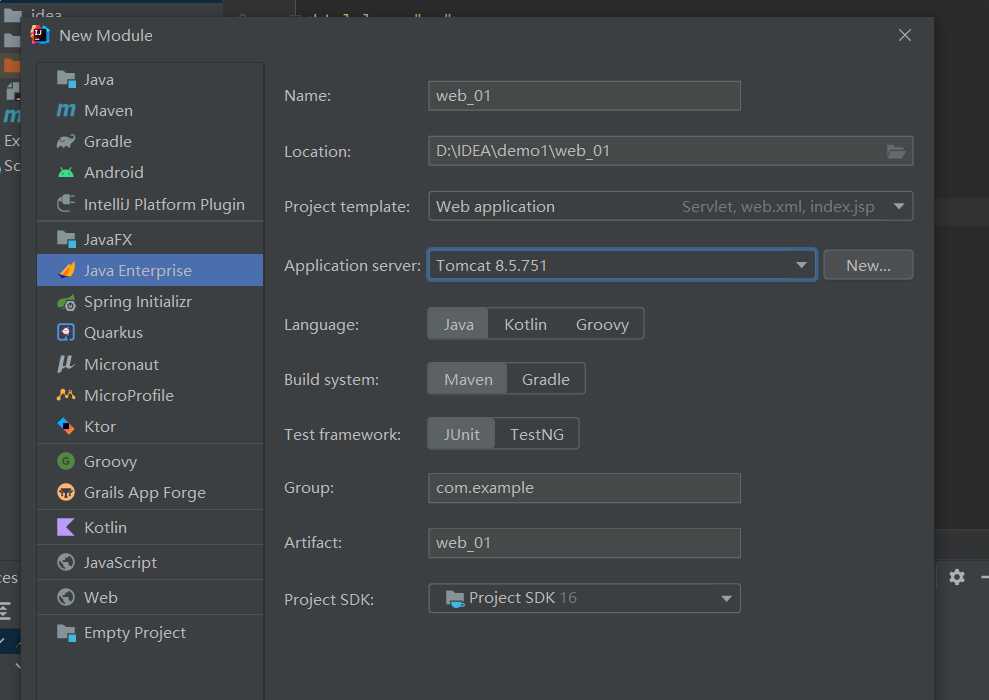Click the Kotlin logo icon

click(66, 527)
